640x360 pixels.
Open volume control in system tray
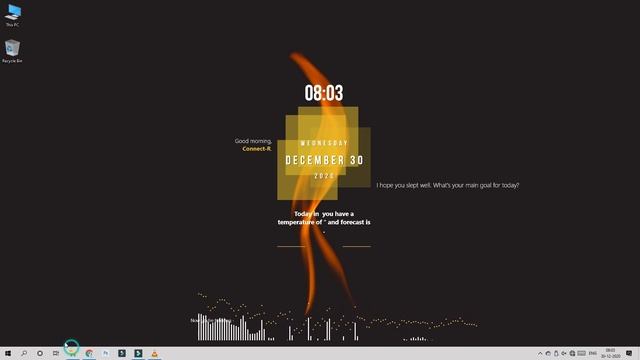click(564, 353)
